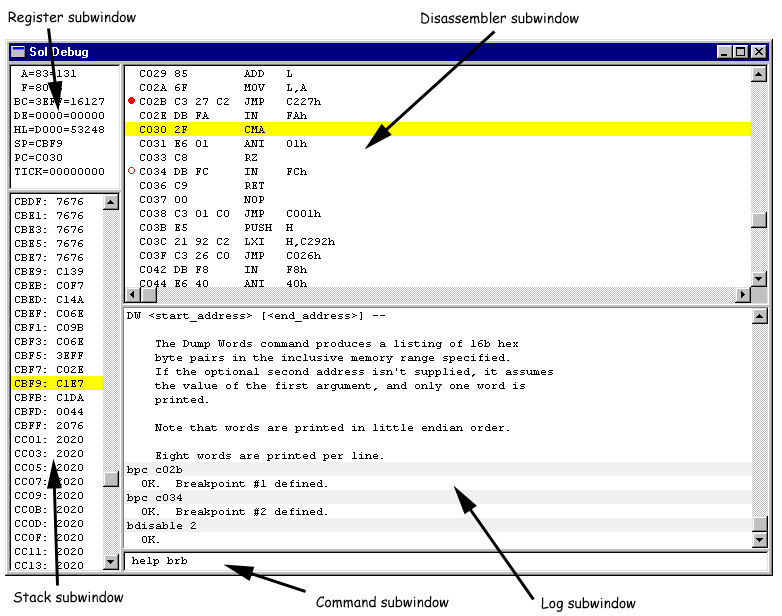
Task: Click the stack subwindow scroll down arrow
Action: [x=111, y=563]
